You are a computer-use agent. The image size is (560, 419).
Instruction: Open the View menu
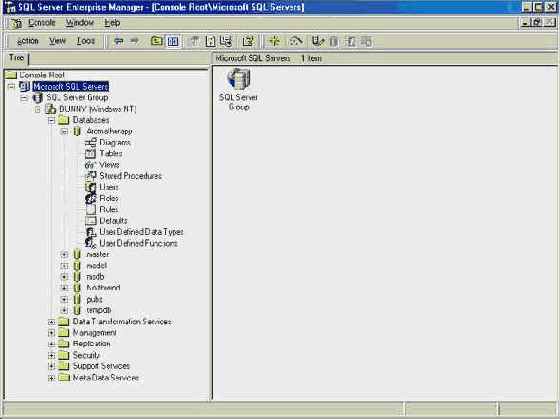[x=57, y=41]
